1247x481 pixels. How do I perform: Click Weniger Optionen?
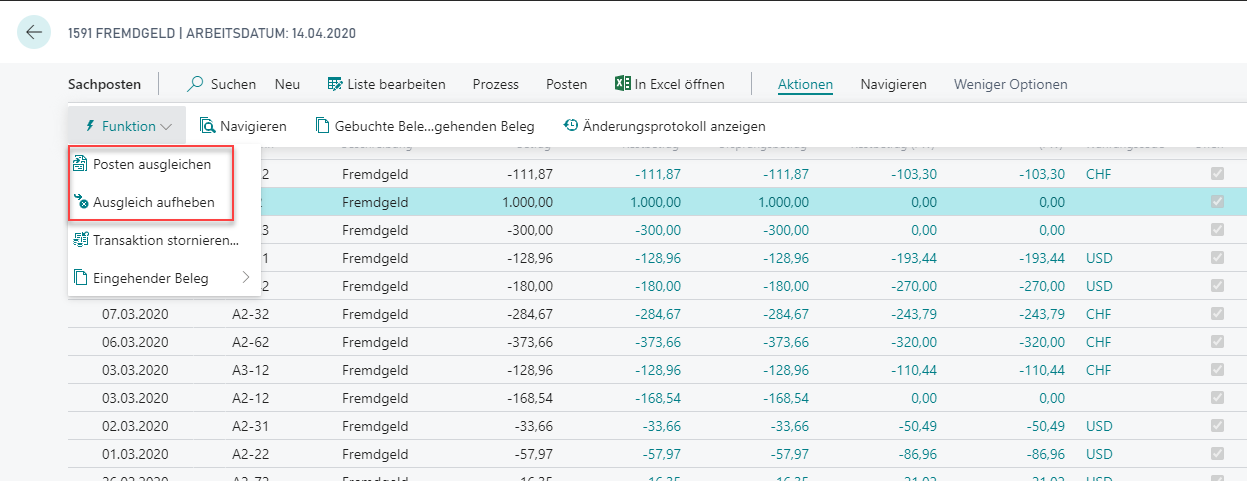[x=1010, y=85]
